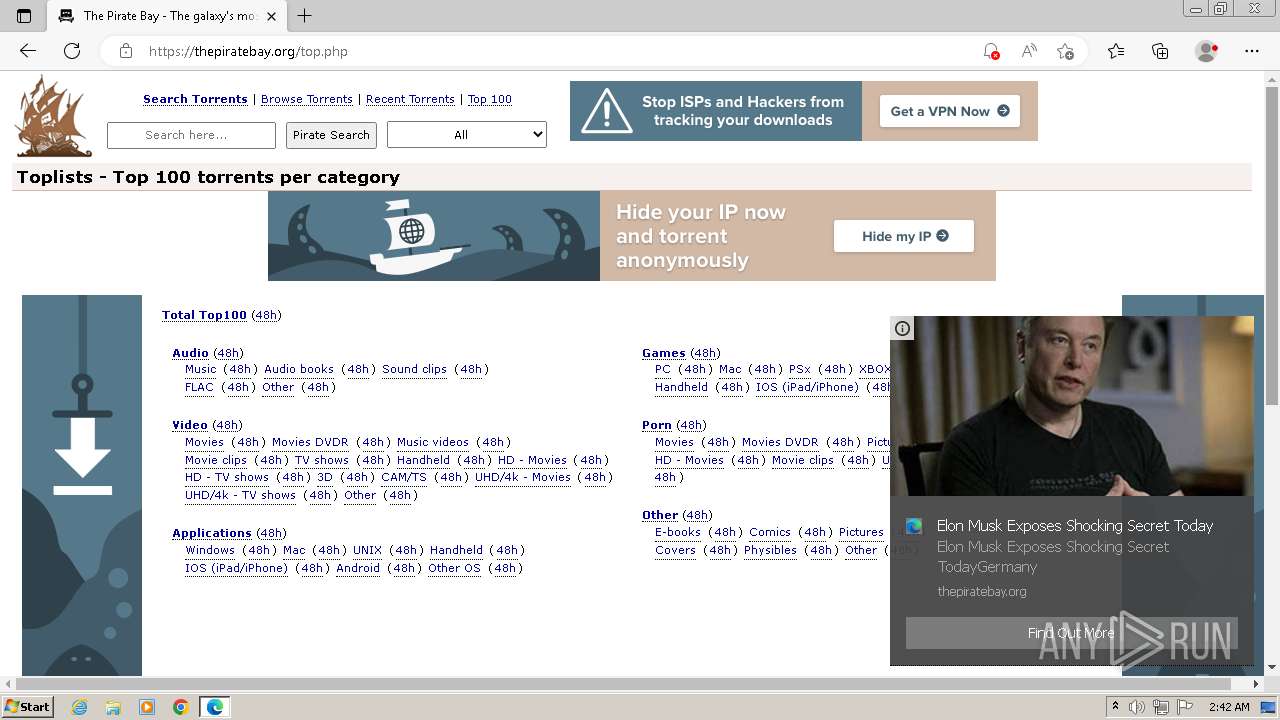Launch Chrome from the taskbar

181,707
